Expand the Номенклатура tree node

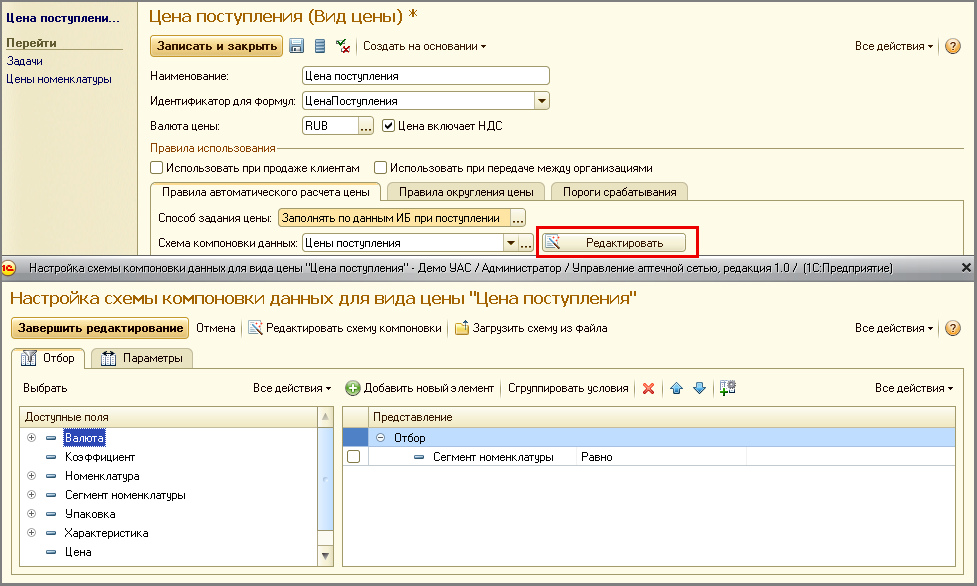point(31,476)
